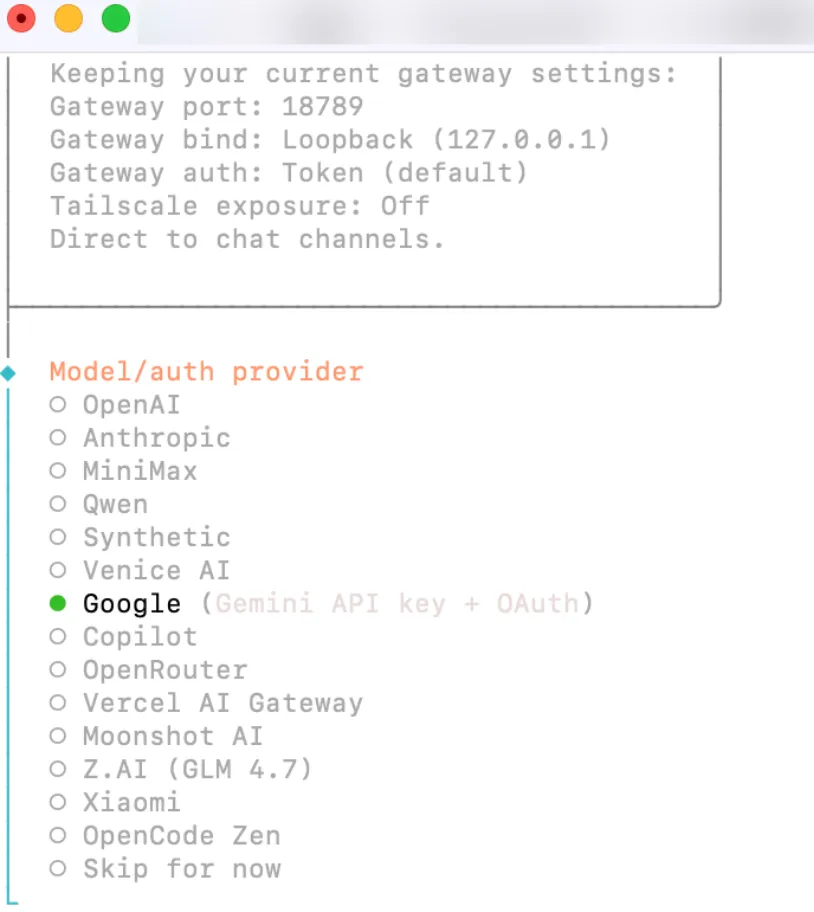The image size is (814, 912).
Task: Pick the Qwen radio option
Action: click(x=99, y=504)
